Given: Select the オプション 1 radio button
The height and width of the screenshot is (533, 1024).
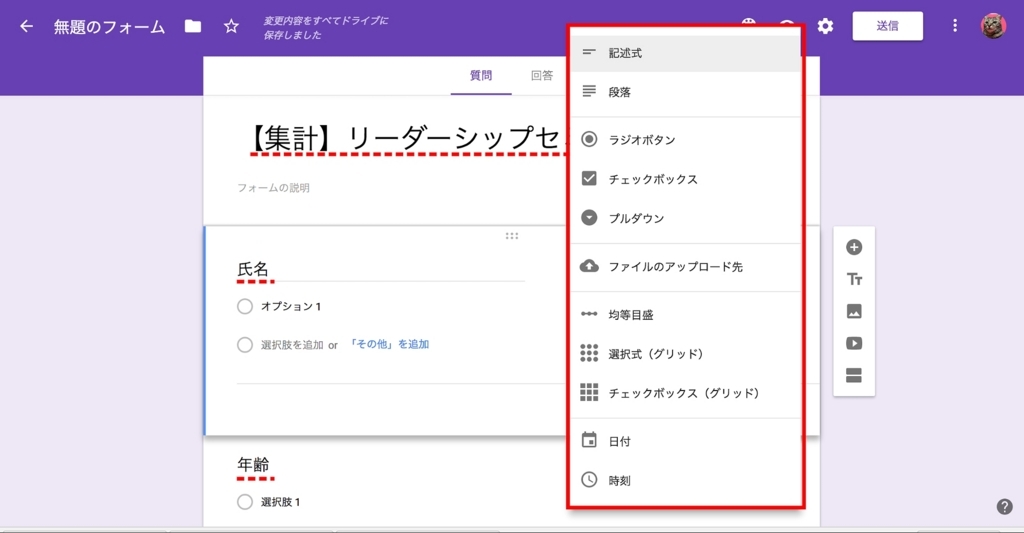Looking at the screenshot, I should coord(245,306).
